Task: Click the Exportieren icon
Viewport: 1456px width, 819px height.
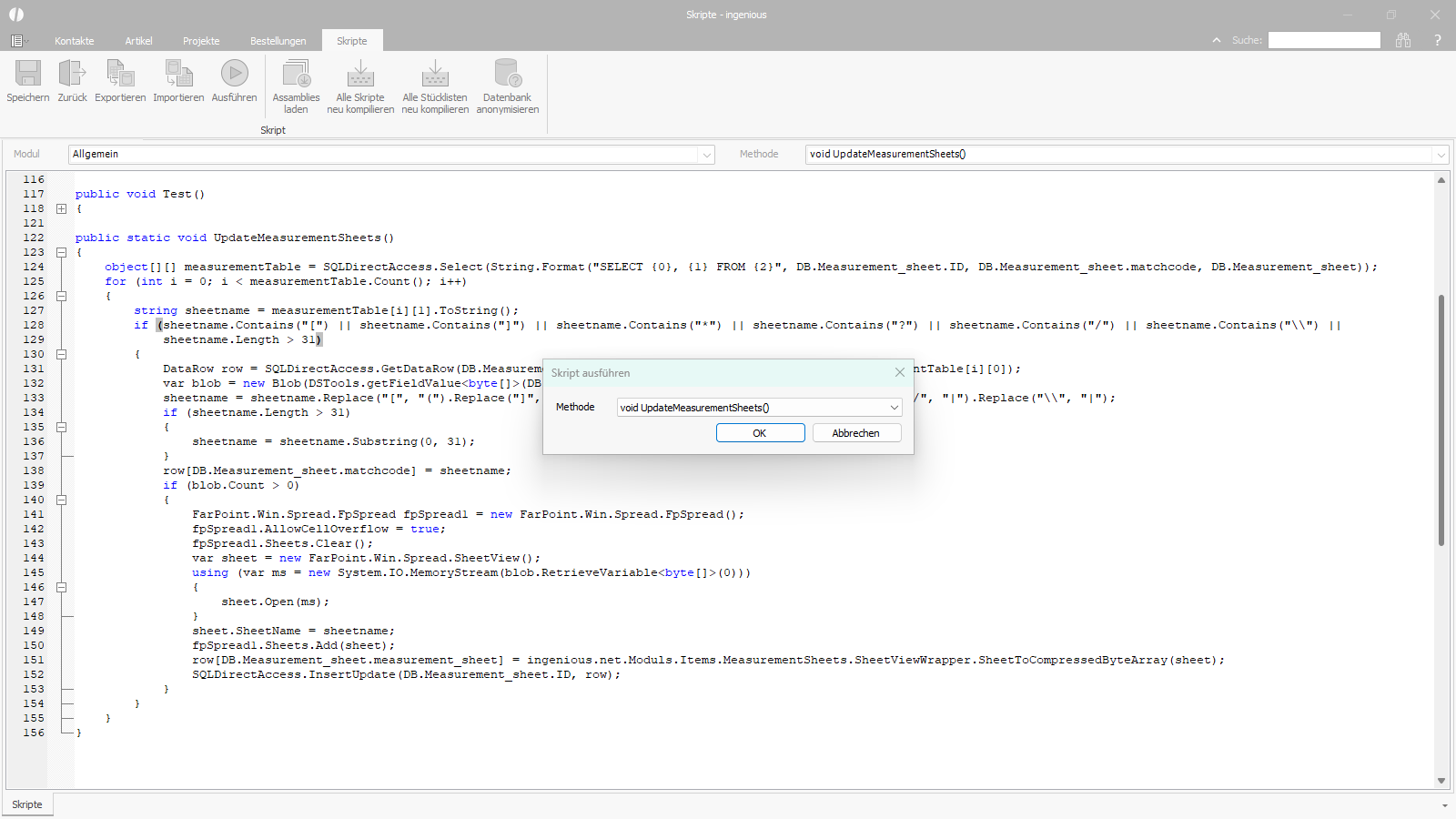Action: click(x=120, y=75)
